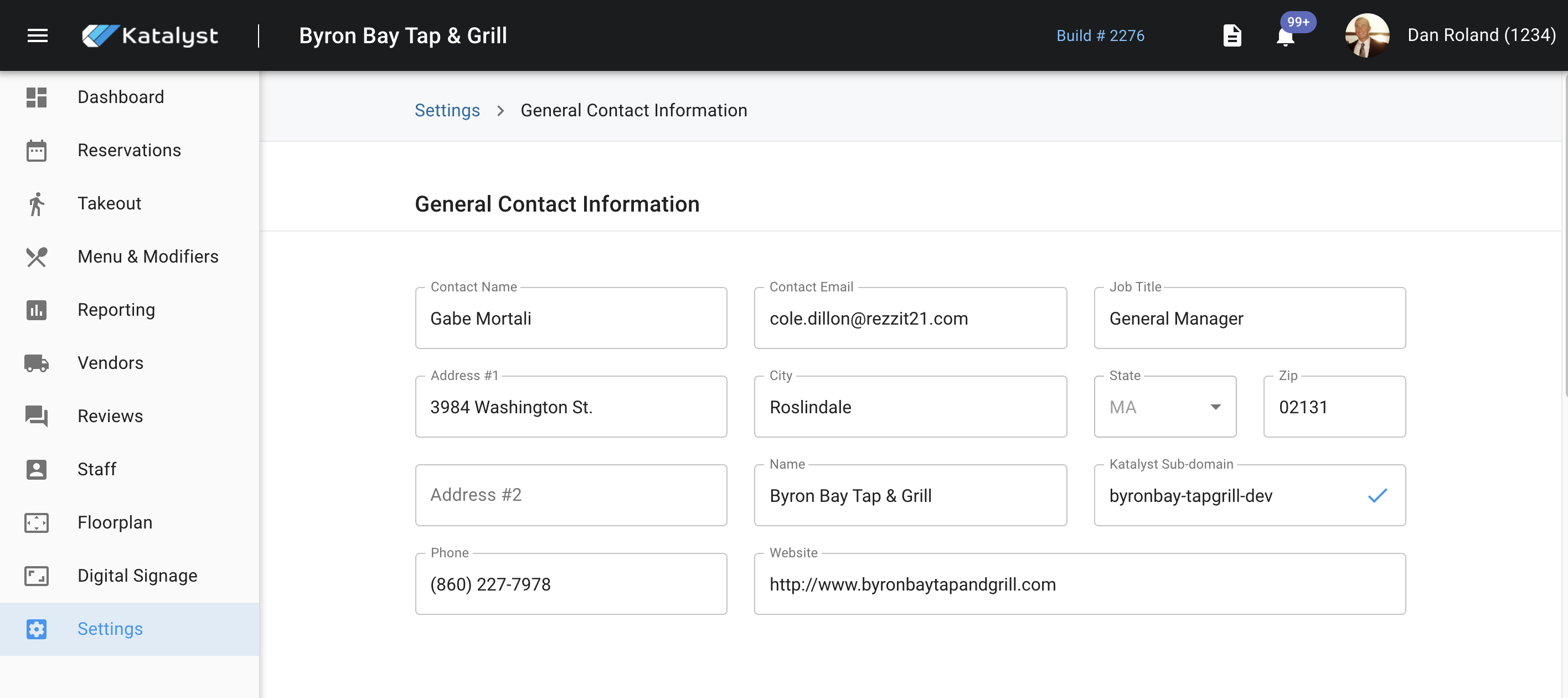Click the Vendors truck icon
Image resolution: width=1568 pixels, height=698 pixels.
[37, 363]
